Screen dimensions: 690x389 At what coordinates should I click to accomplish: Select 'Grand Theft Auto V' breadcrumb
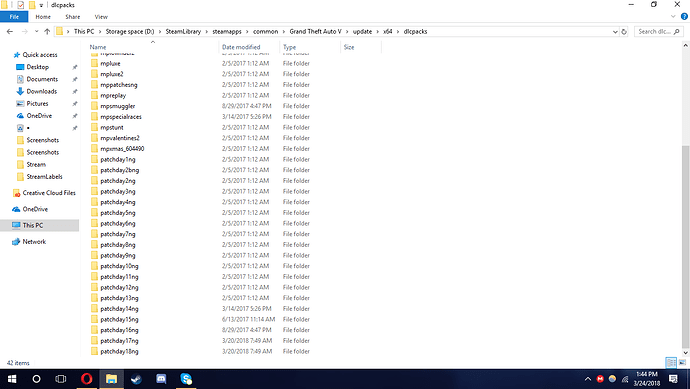315,32
